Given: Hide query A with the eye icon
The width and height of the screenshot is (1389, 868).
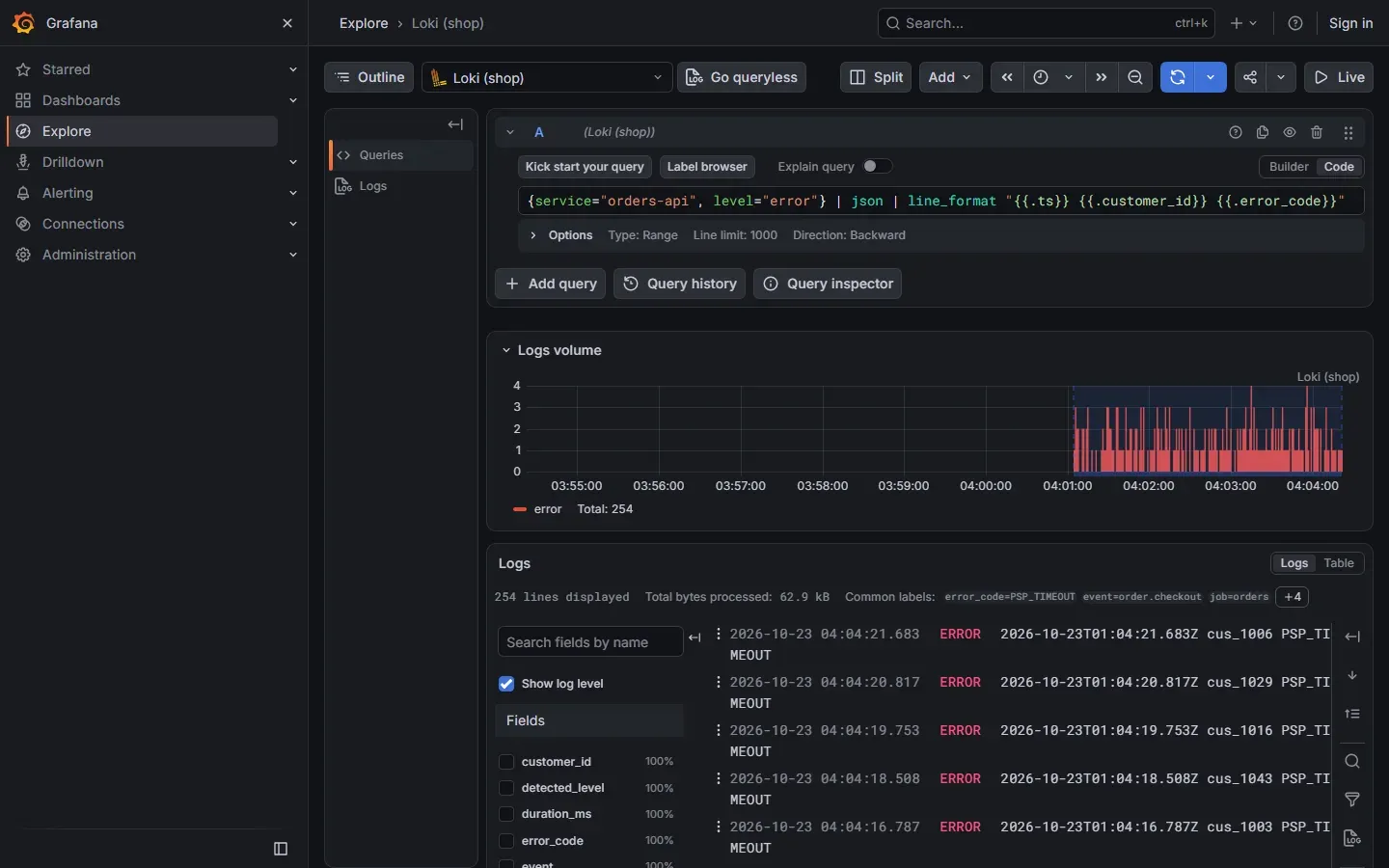Looking at the screenshot, I should 1290,132.
